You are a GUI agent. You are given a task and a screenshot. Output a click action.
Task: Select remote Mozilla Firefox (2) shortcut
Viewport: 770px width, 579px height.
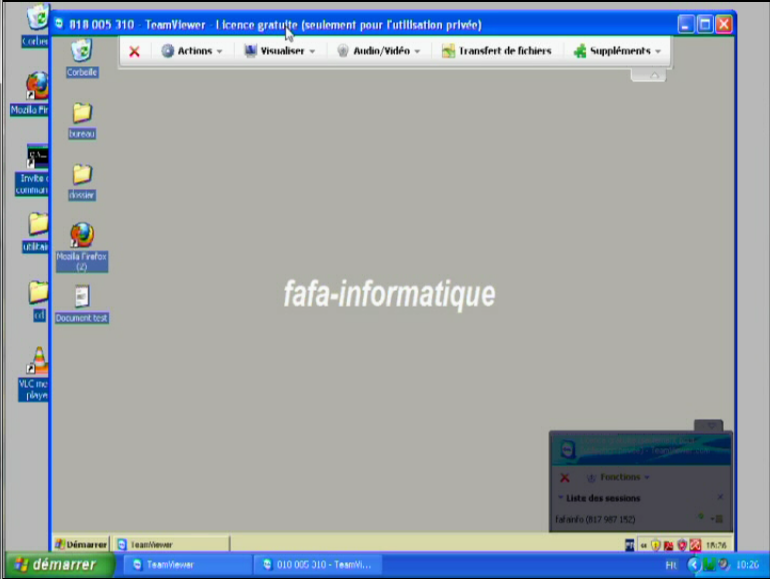point(82,247)
